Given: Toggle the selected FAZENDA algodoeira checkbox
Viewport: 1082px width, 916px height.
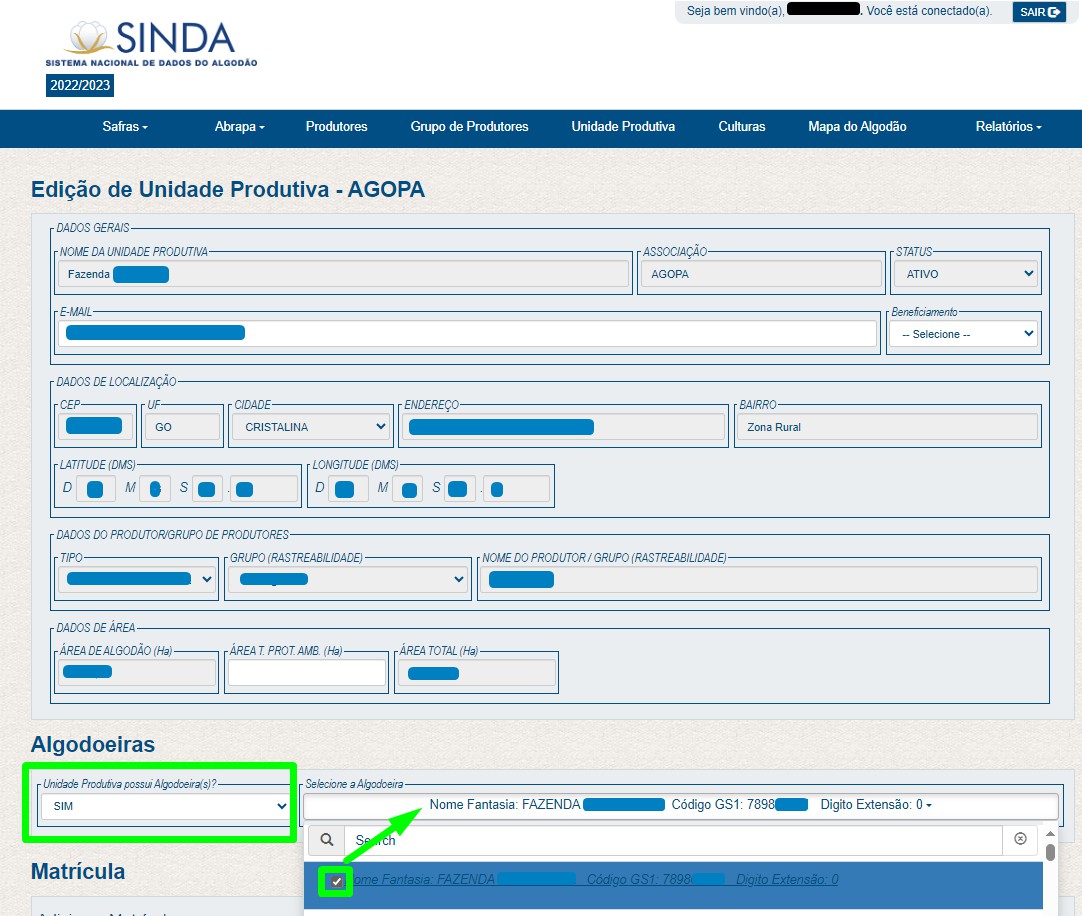Looking at the screenshot, I should coord(336,882).
